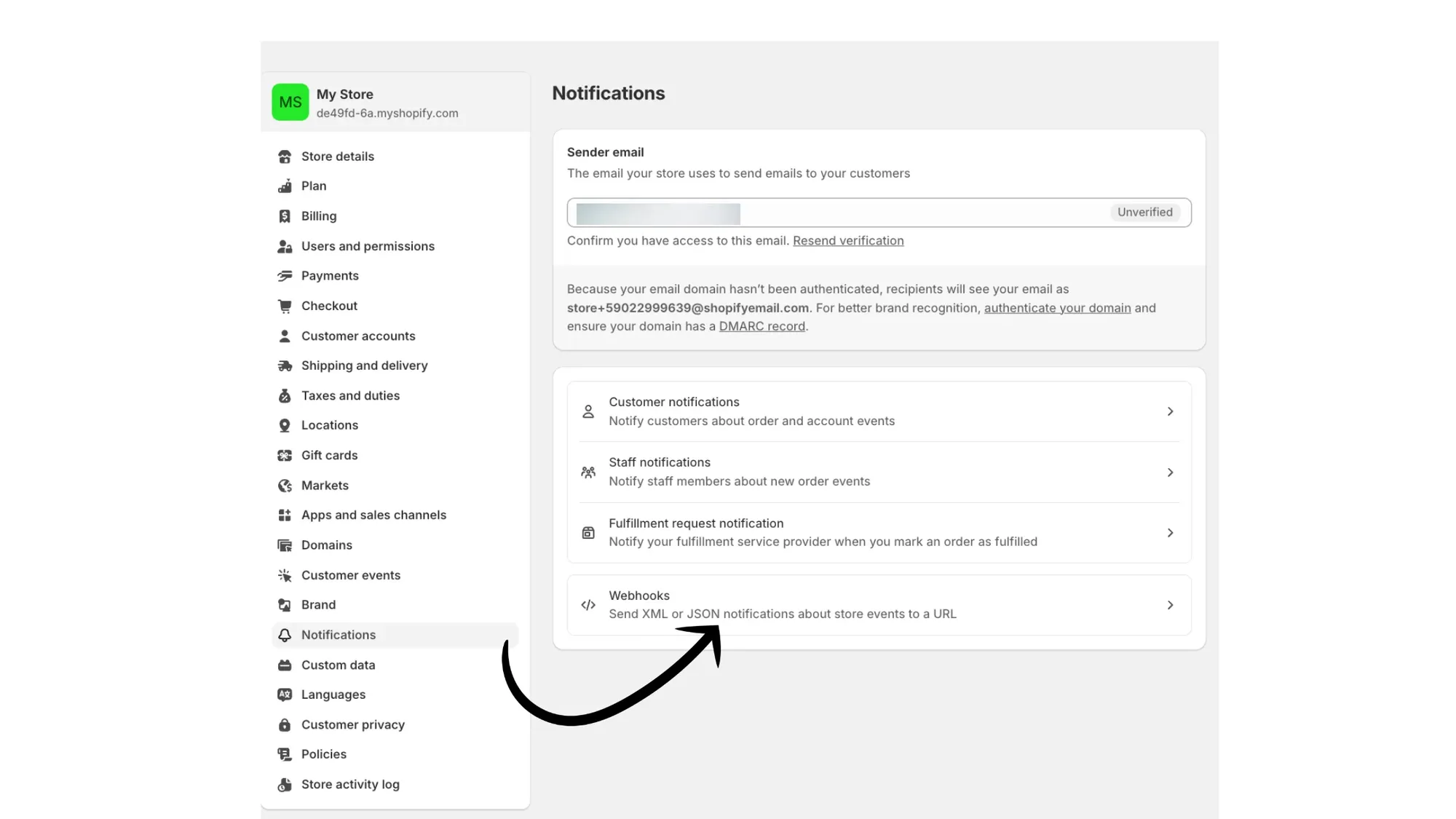
Task: Open Shipping and delivery via truck icon
Action: (x=285, y=365)
